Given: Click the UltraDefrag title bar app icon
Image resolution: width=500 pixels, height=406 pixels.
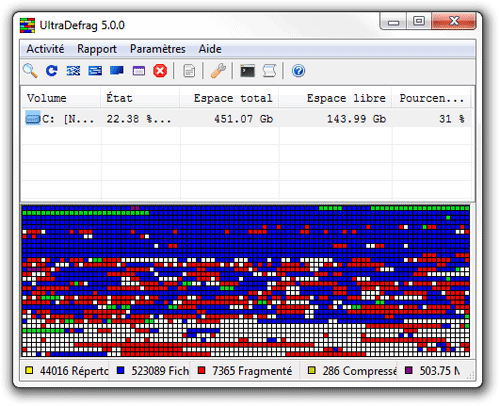Looking at the screenshot, I should 27,25.
